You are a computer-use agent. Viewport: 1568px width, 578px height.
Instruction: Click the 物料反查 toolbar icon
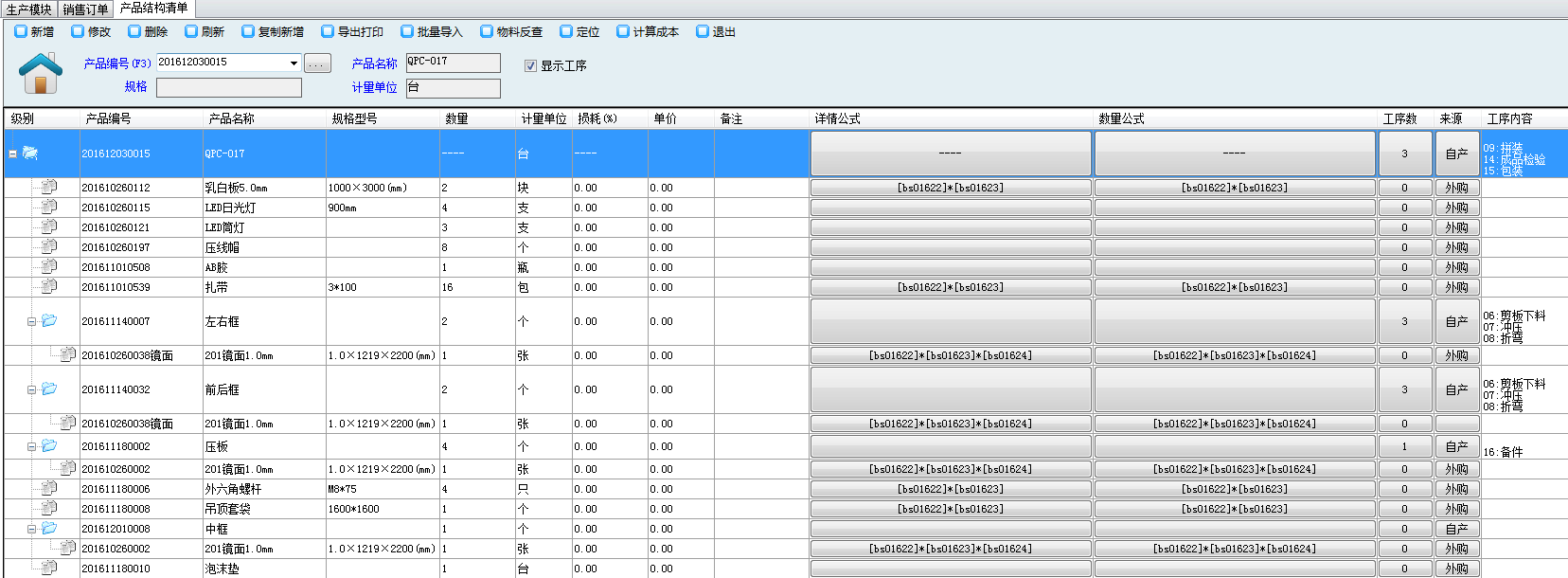487,31
